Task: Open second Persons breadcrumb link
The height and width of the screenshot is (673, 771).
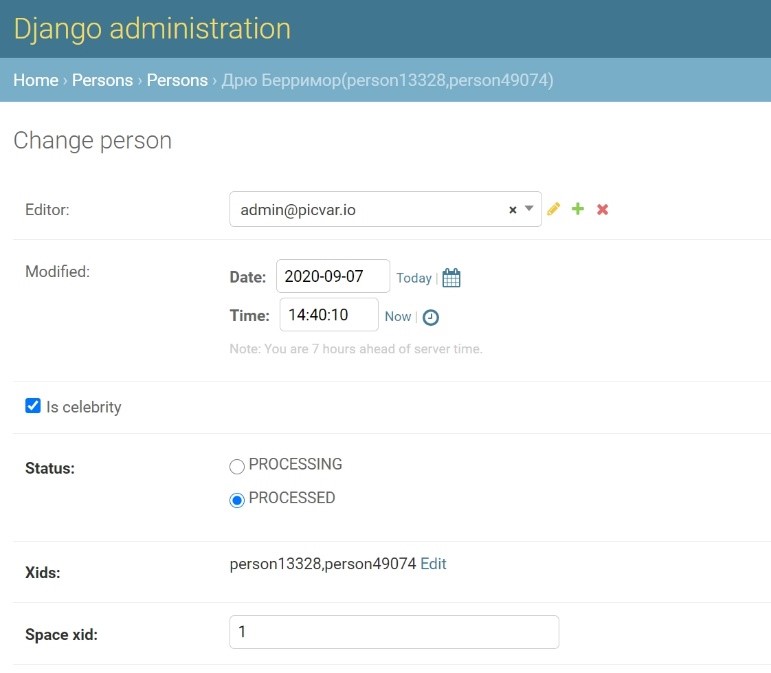Action: pos(177,80)
